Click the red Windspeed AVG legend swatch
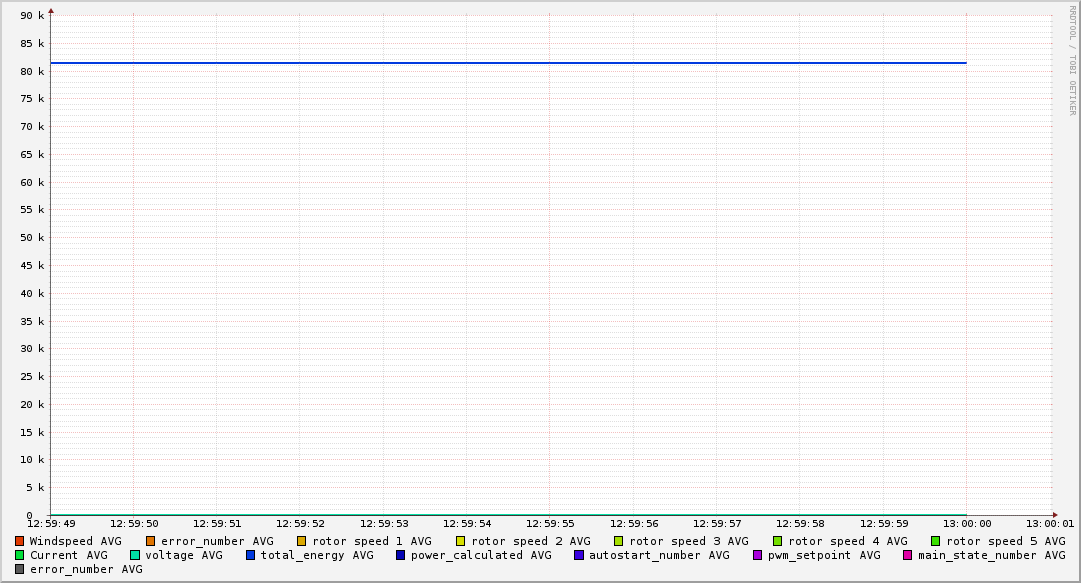Image resolution: width=1081 pixels, height=583 pixels. [20, 541]
